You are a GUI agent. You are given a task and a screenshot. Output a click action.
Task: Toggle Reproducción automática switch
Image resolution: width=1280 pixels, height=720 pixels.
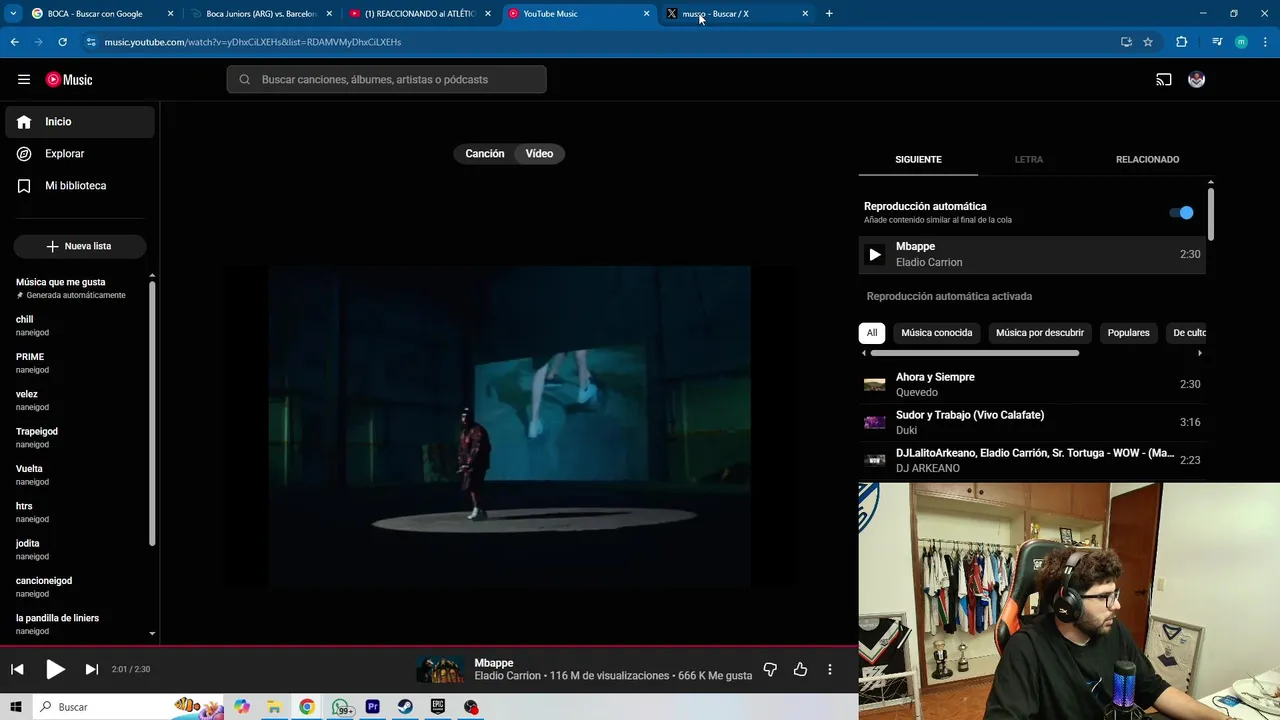click(1182, 212)
